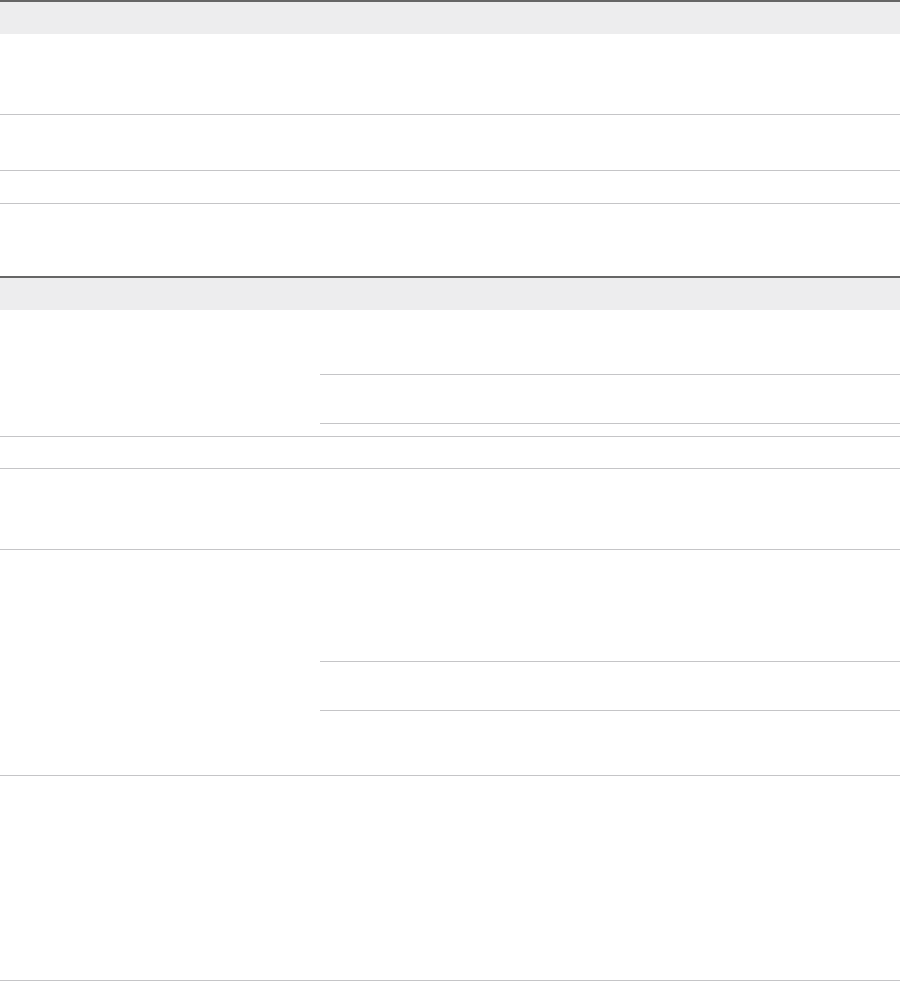The height and width of the screenshot is (981, 900).
Task: Click the second gray section header band
Action: (x=450, y=293)
